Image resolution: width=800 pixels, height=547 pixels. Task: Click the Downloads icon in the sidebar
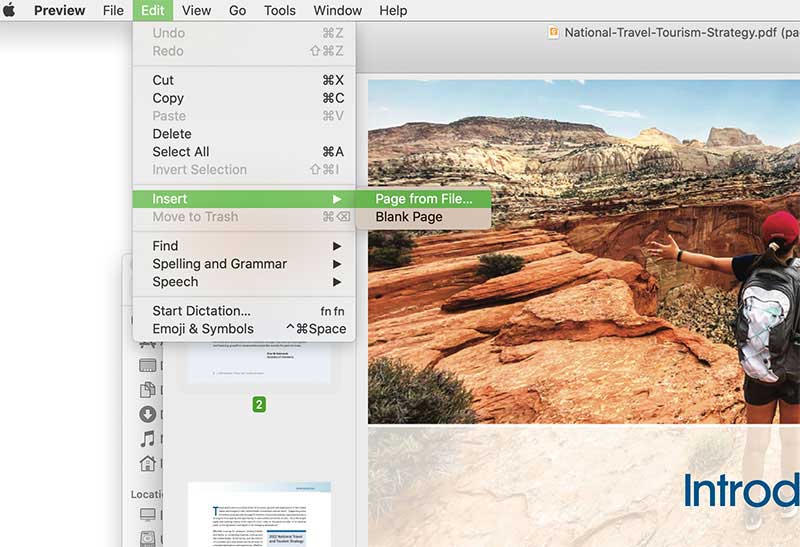[148, 414]
